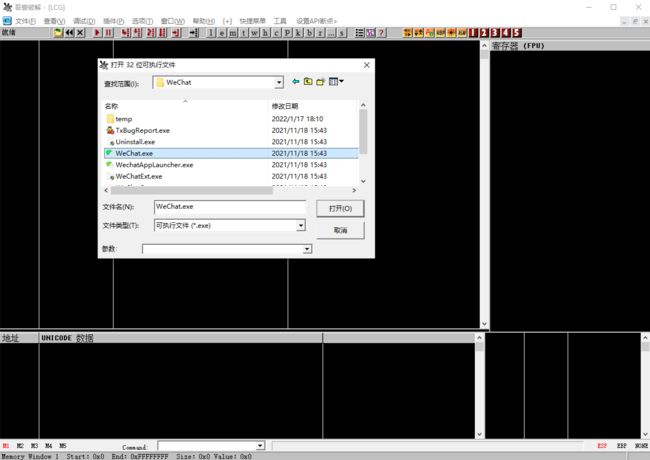Click the file name input field

230,207
